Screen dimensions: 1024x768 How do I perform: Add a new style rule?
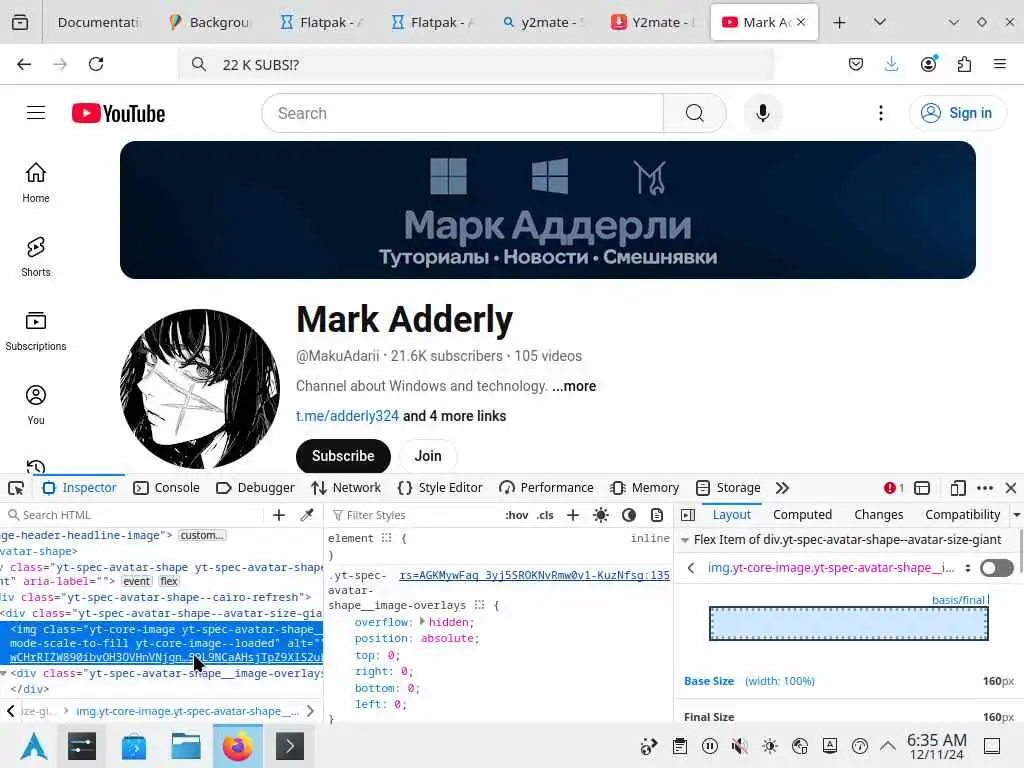(x=573, y=515)
